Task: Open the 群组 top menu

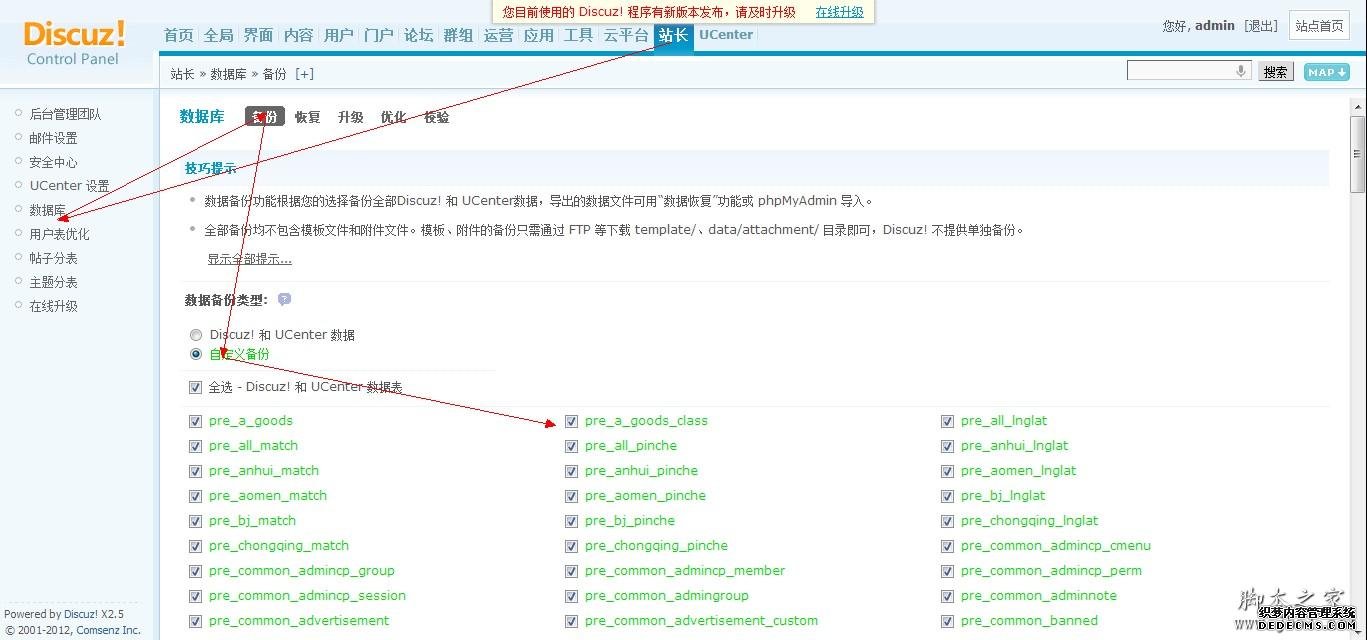Action: click(459, 35)
